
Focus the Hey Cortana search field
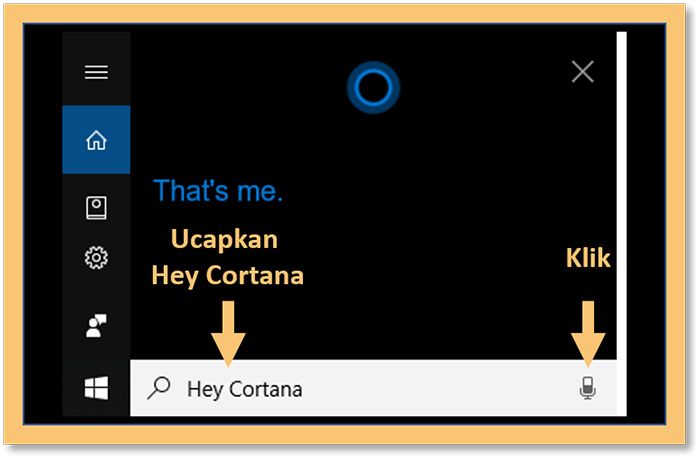373,388
